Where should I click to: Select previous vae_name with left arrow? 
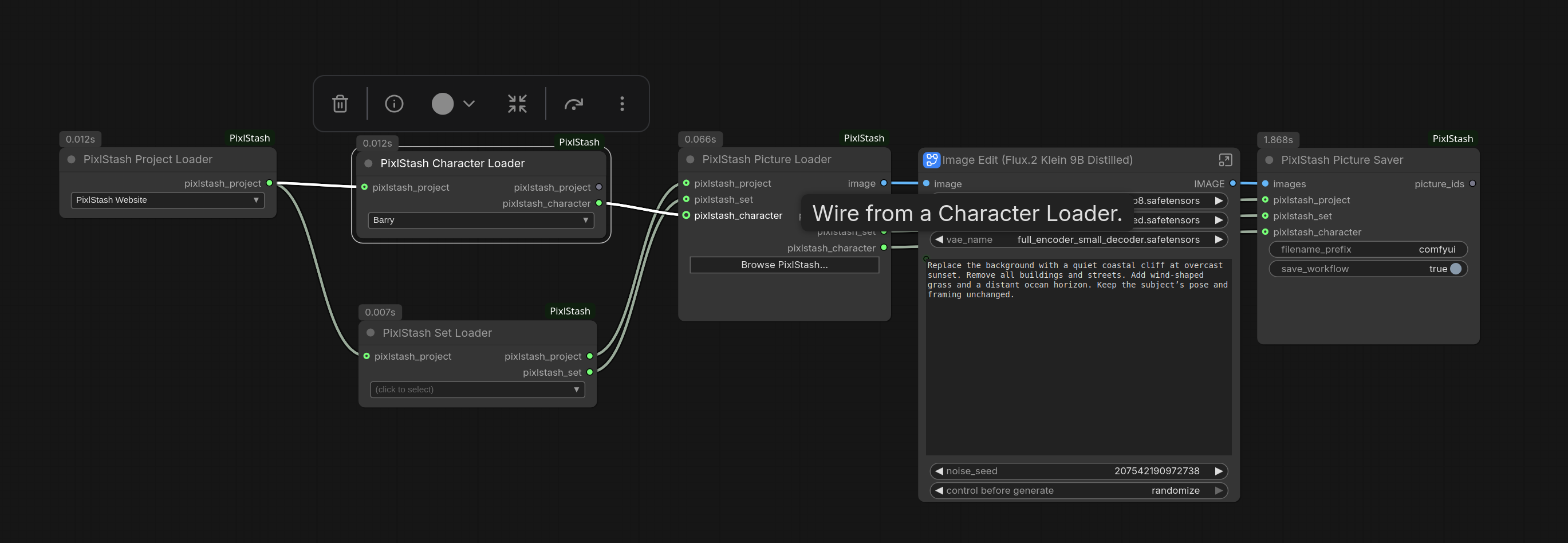(939, 239)
